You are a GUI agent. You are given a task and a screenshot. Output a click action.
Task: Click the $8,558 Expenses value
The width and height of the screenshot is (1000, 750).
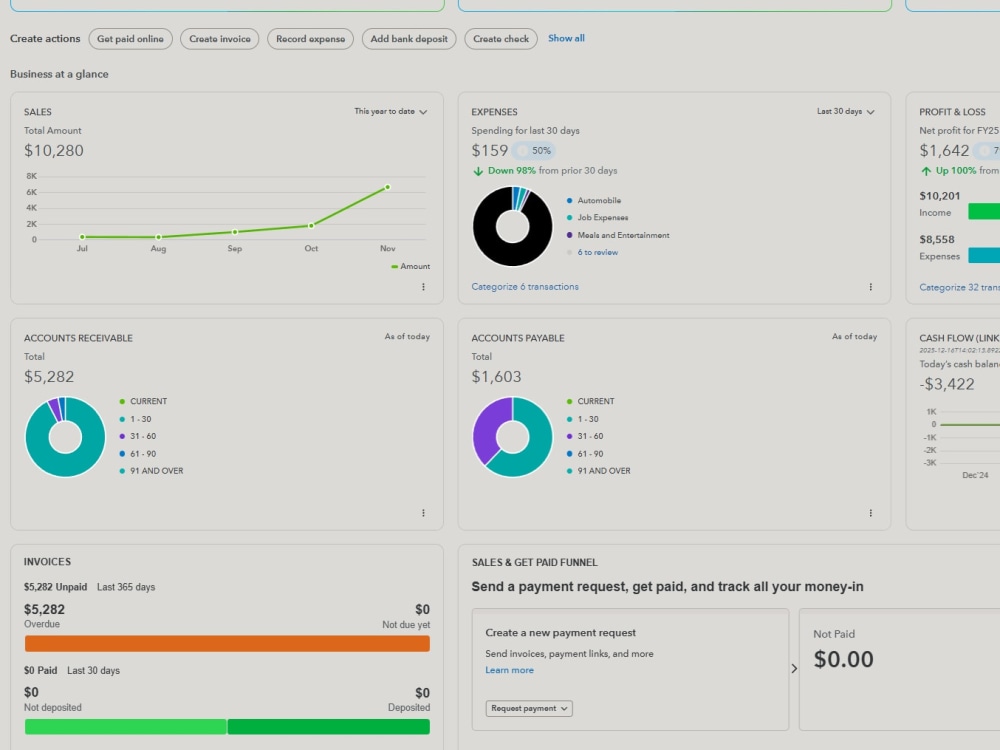937,240
